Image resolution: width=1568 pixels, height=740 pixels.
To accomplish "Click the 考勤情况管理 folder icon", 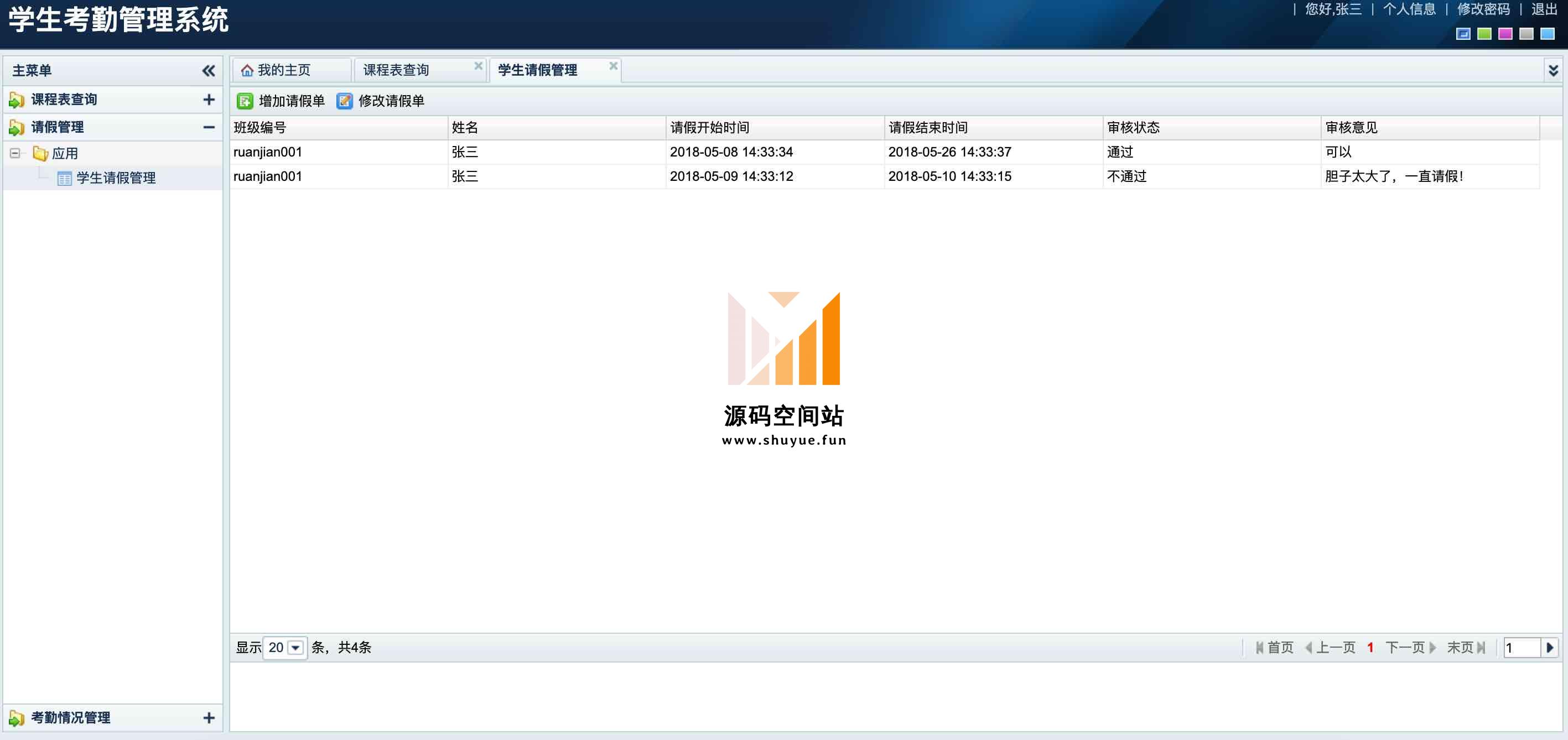I will coord(17,718).
